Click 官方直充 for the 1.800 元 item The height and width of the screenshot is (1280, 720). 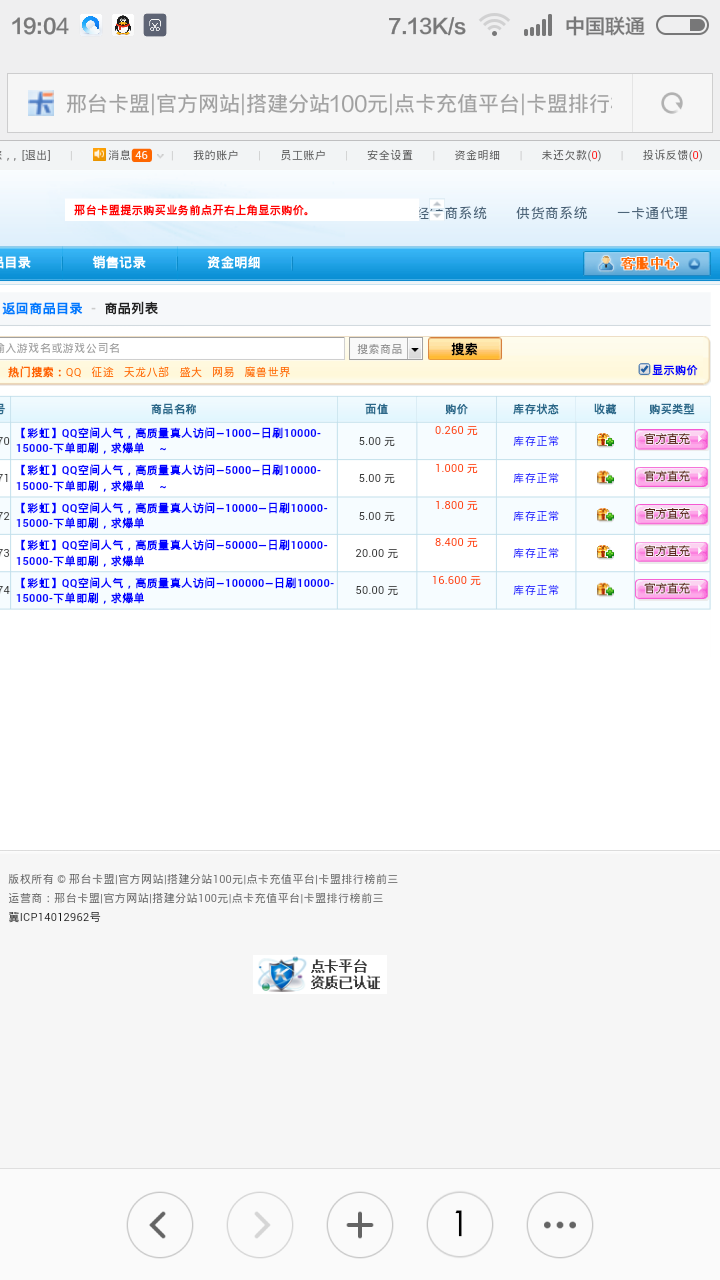pos(671,515)
